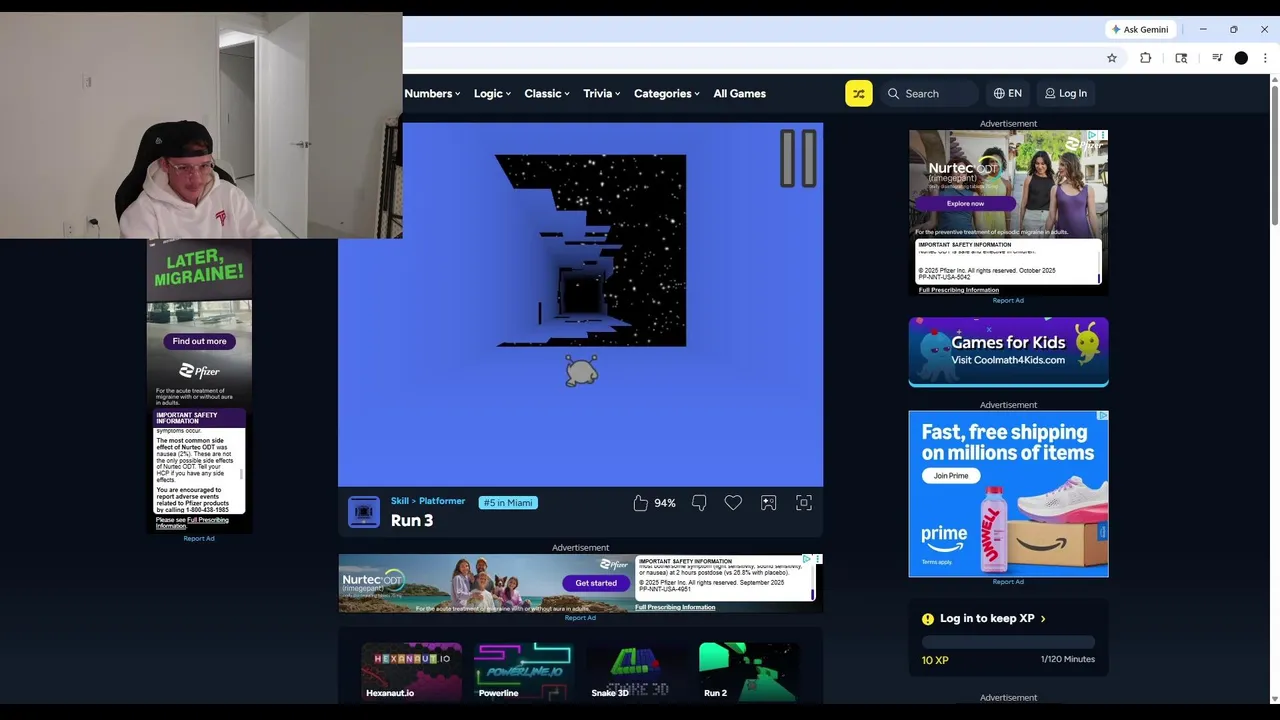Open the Platformer category link
Image resolution: width=1280 pixels, height=720 pixels.
442,501
